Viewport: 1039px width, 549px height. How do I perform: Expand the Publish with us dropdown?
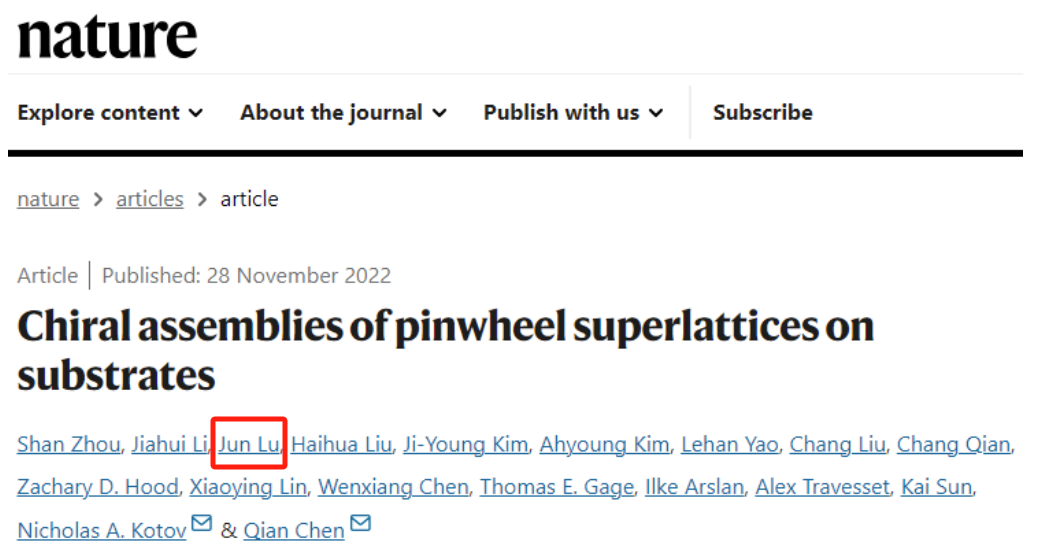(573, 113)
